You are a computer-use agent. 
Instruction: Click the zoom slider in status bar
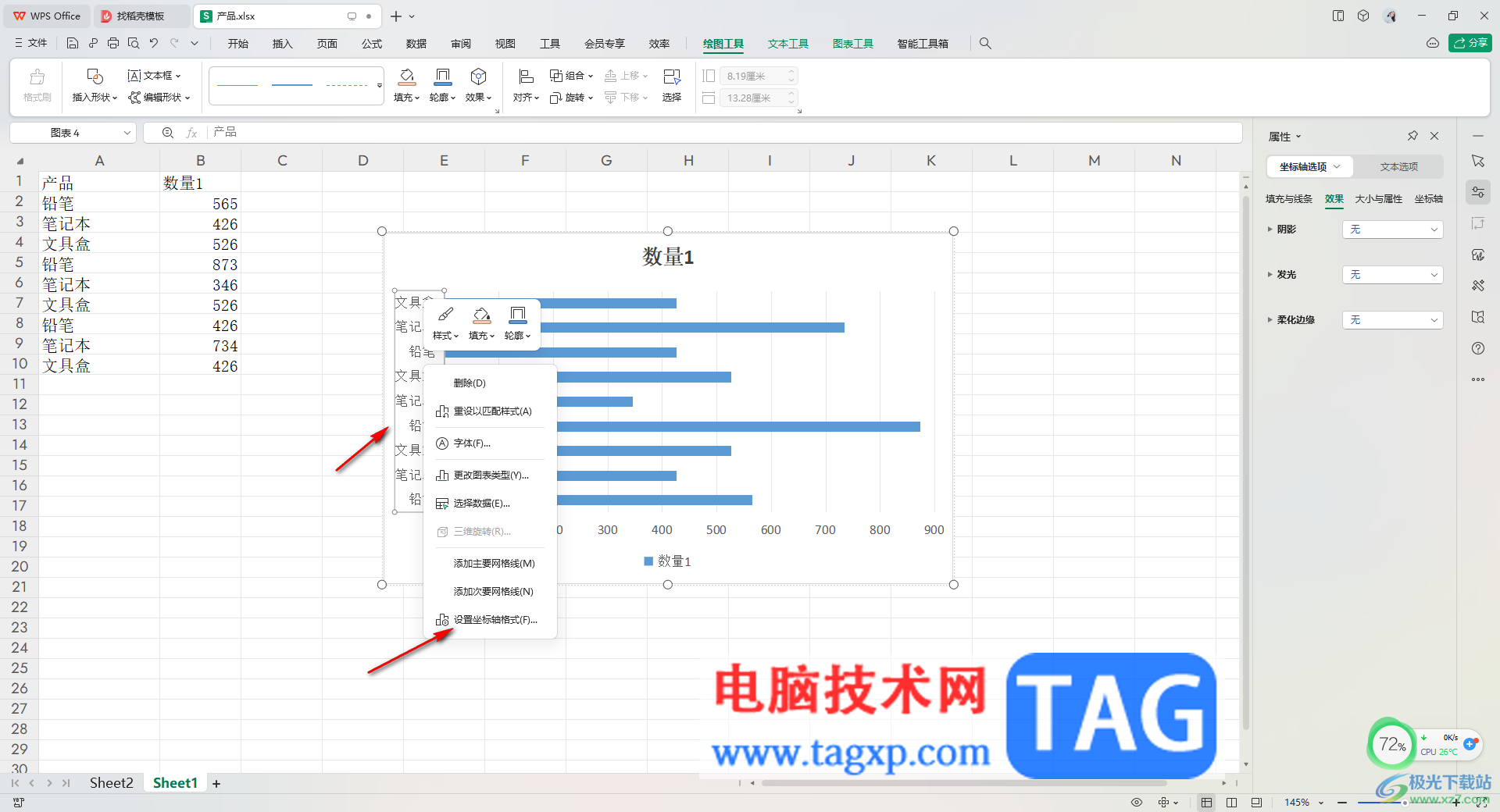[1403, 802]
